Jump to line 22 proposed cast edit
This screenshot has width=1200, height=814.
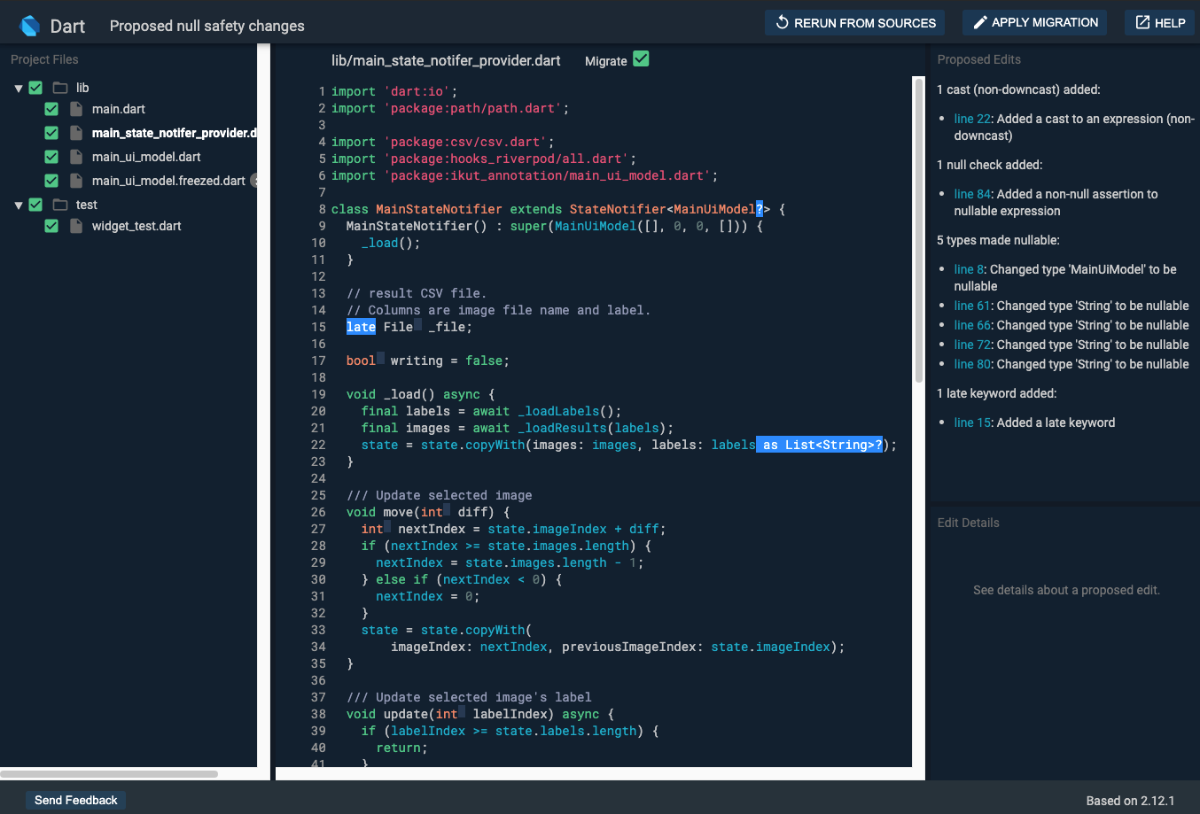970,119
